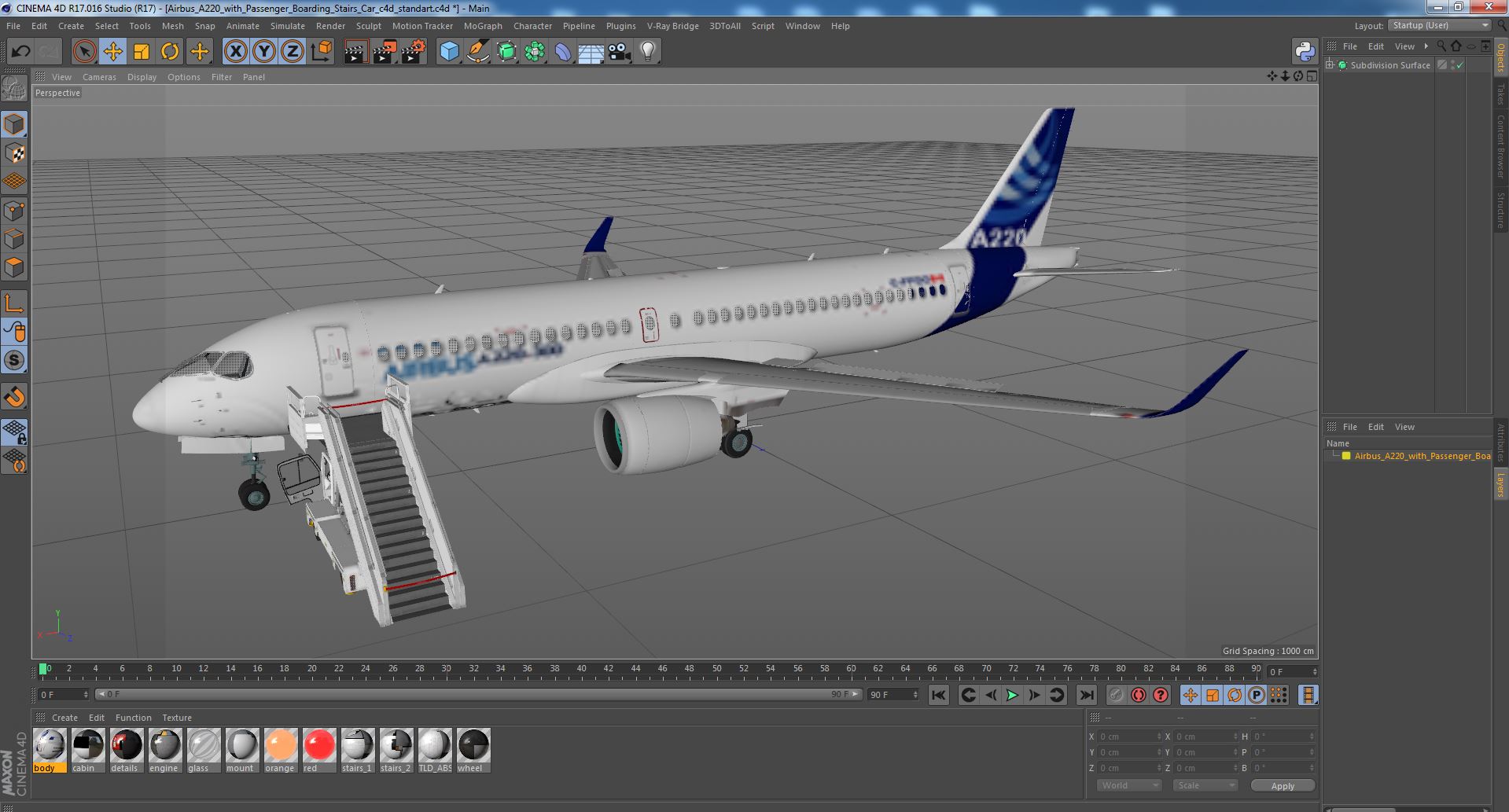The image size is (1509, 812).
Task: Render the active view icon
Action: 355,52
